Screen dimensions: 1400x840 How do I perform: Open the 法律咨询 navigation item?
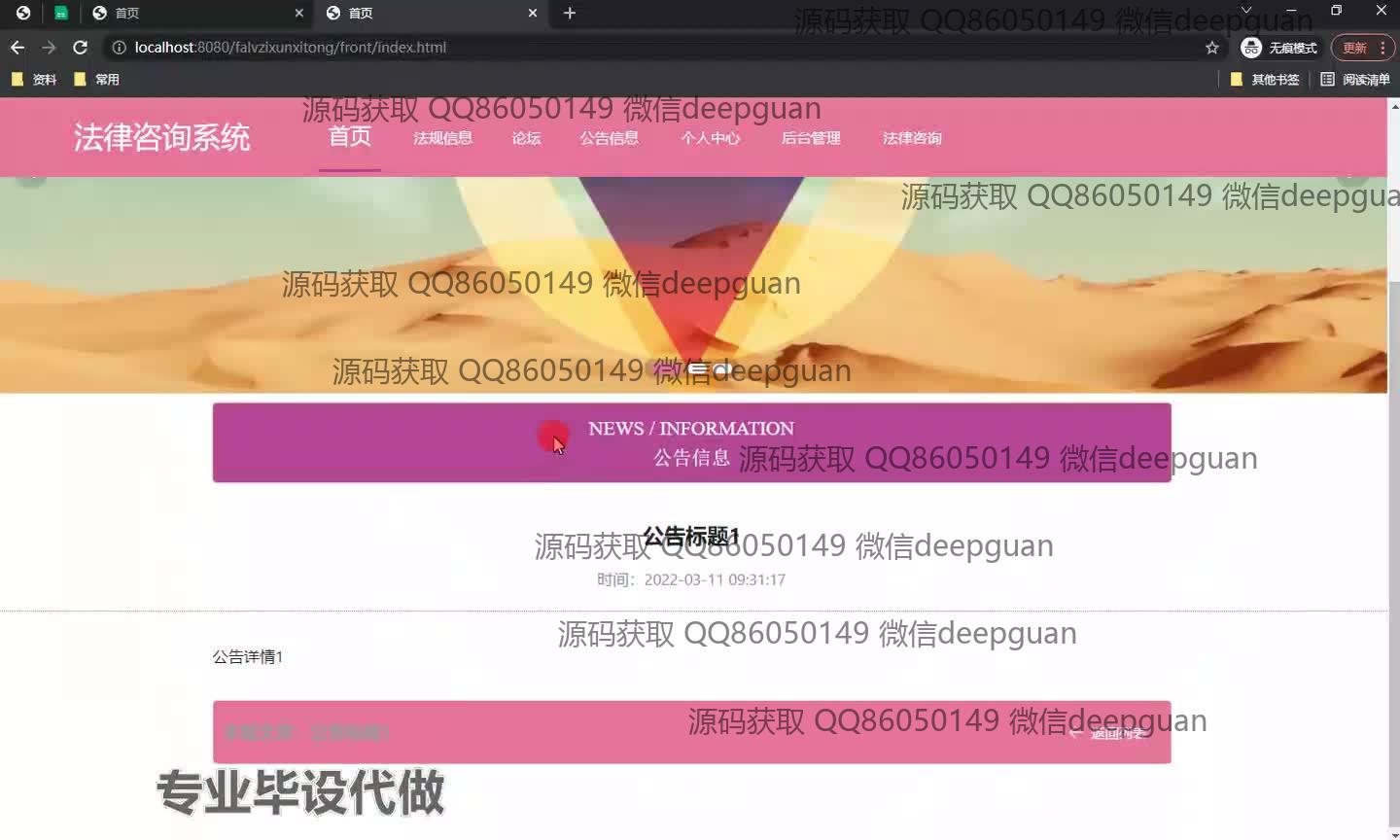coord(912,138)
